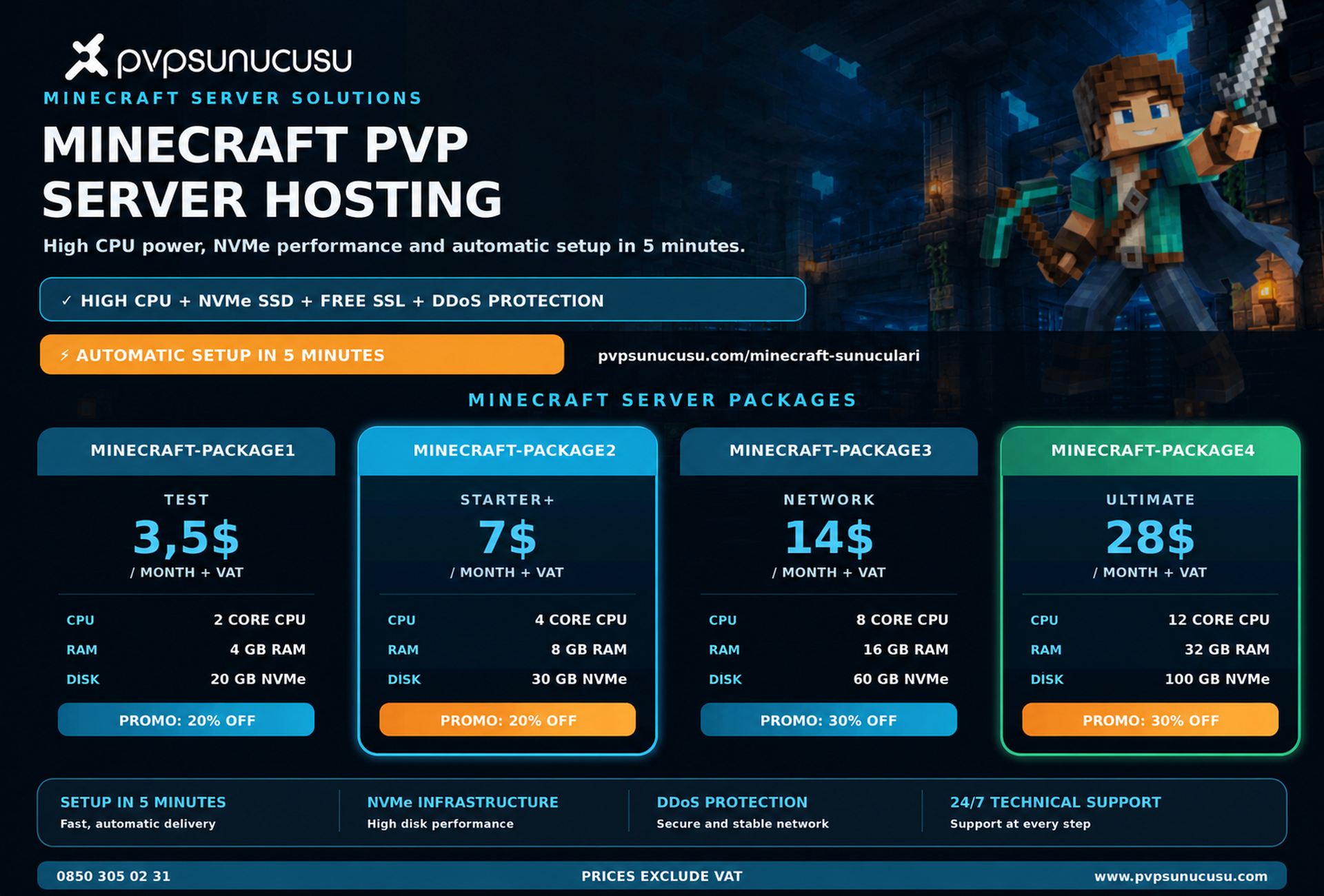Click the pvpsunucusu X logo icon
This screenshot has width=1324, height=896.
(87, 57)
